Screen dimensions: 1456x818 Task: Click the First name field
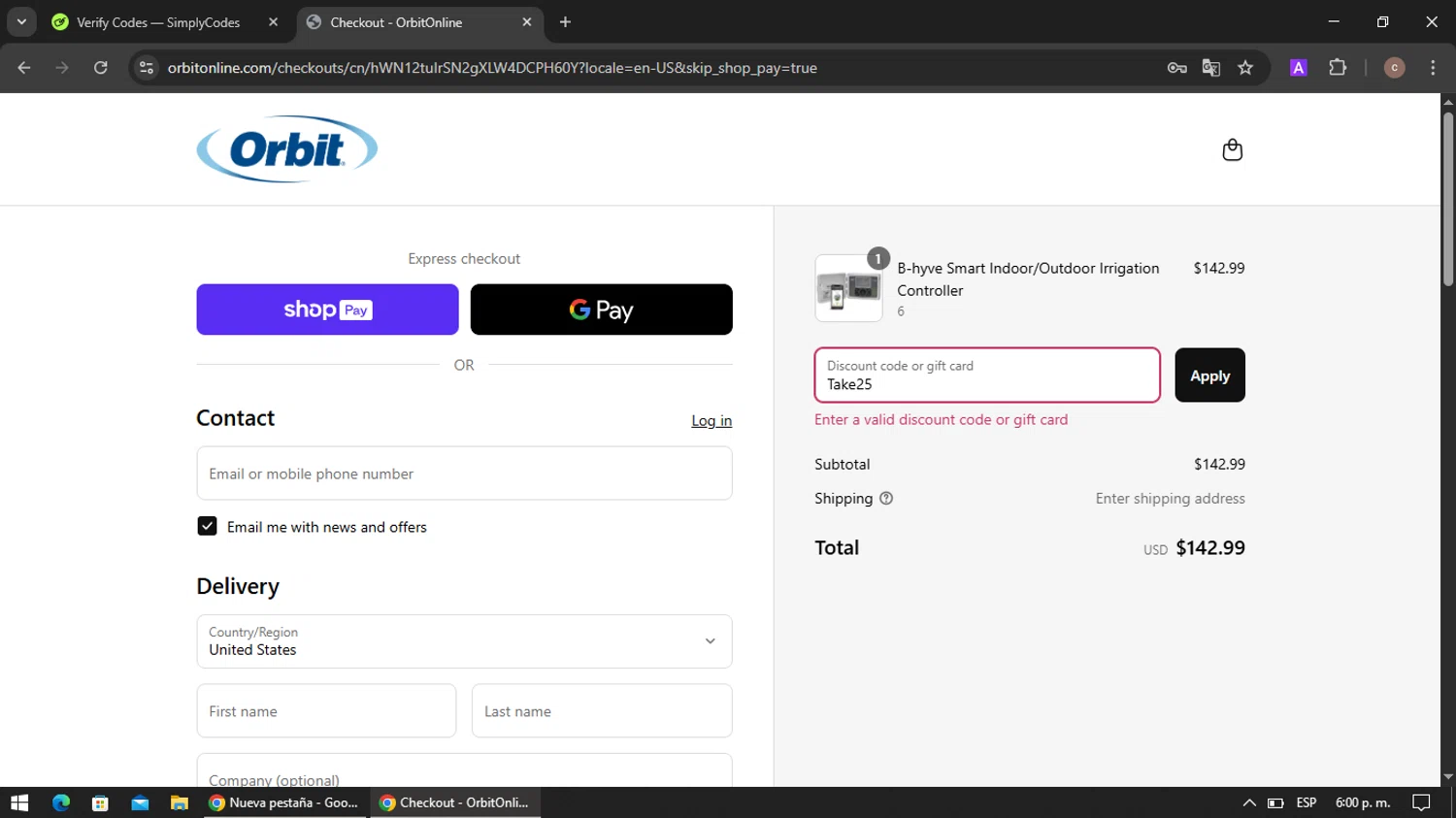coord(326,711)
